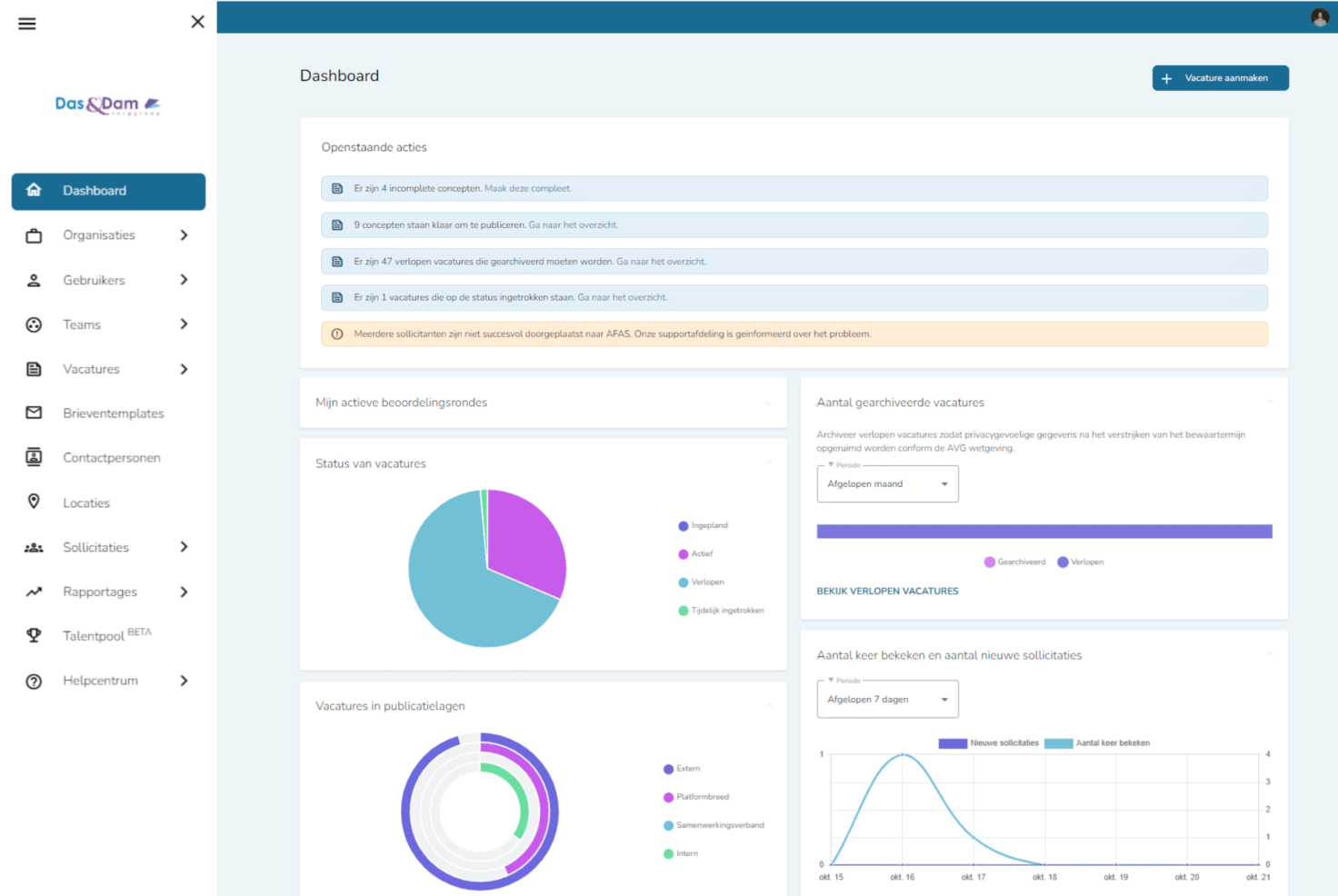Viewport: 1338px width, 896px height.
Task: Expand the Vacatures submenu chevron
Action: click(184, 369)
